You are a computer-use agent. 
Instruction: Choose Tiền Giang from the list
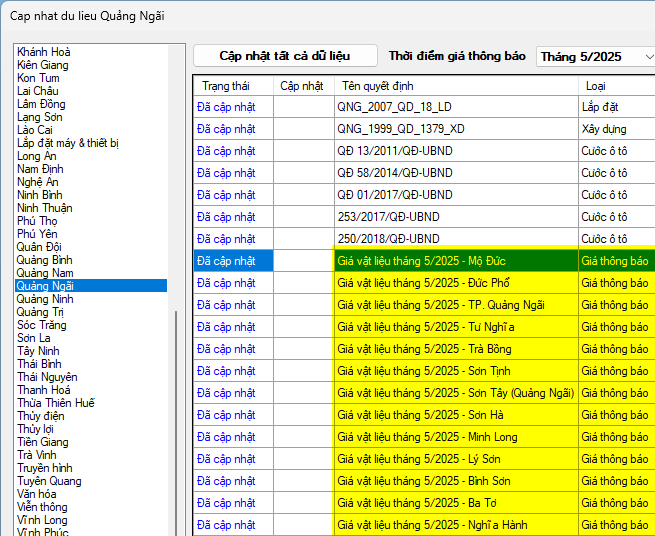pos(43,442)
